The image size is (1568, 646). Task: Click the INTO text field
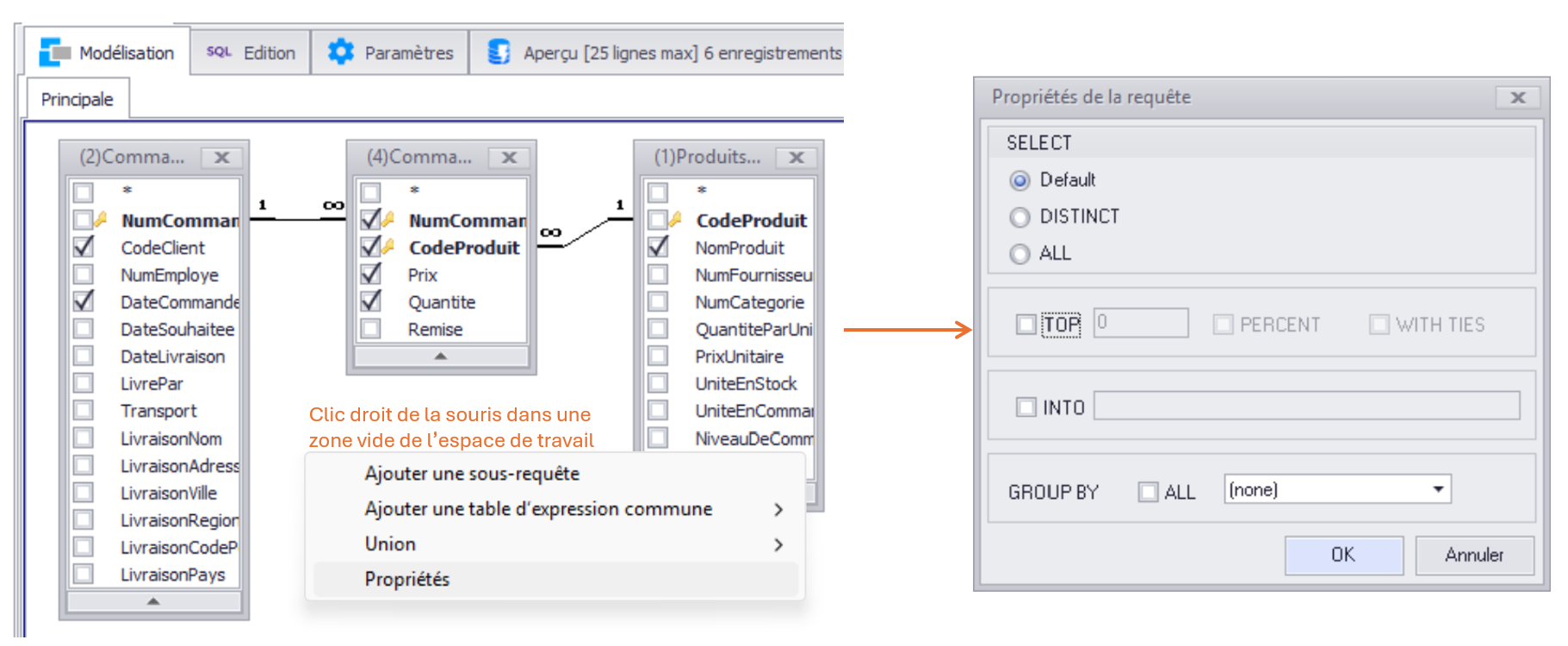1305,406
